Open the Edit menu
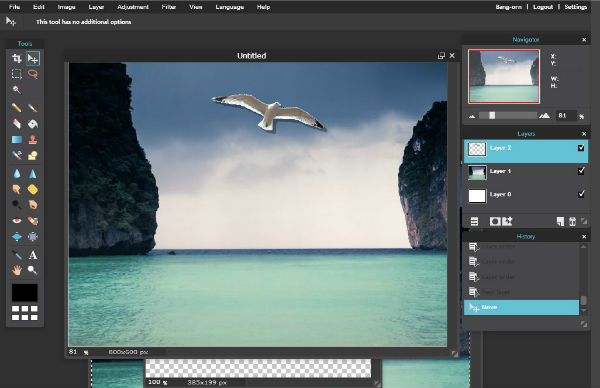The width and height of the screenshot is (600, 388). coord(39,7)
